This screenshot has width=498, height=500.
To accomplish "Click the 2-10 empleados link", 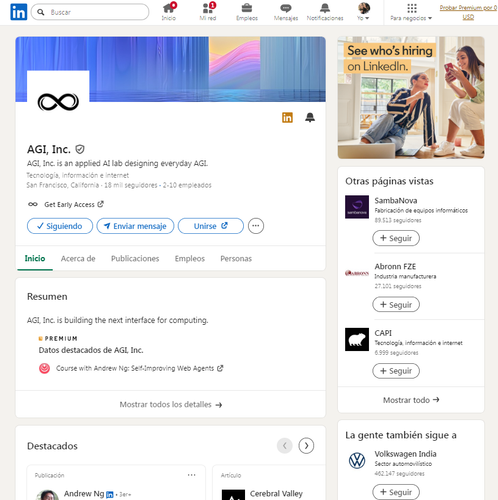I will tap(187, 185).
